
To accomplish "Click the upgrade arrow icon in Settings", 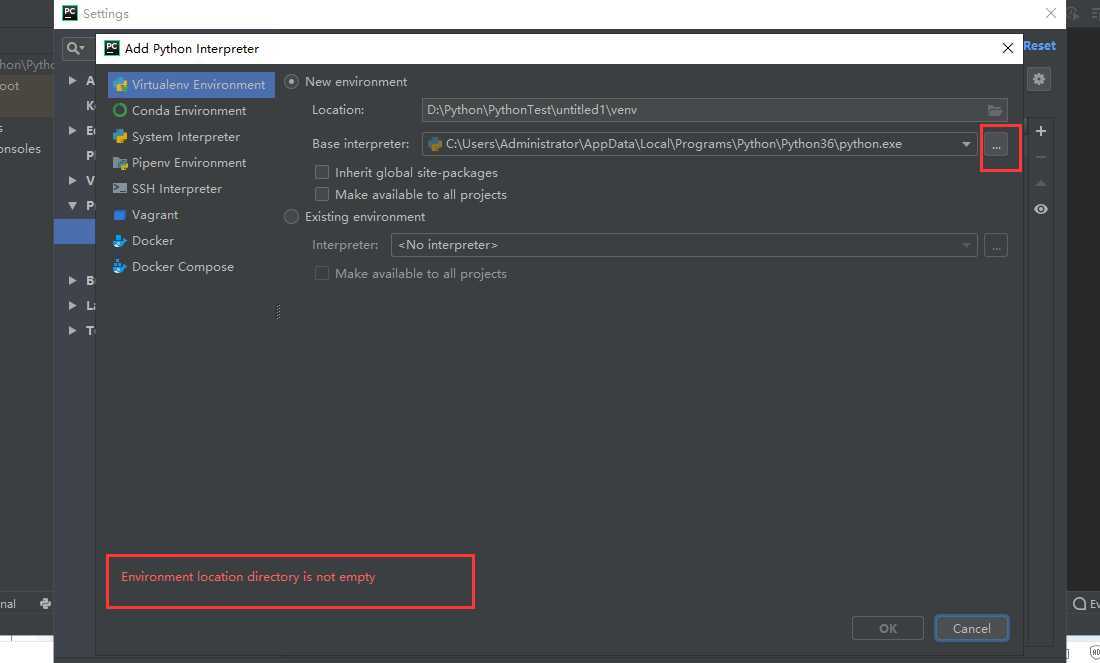I will tap(1041, 183).
